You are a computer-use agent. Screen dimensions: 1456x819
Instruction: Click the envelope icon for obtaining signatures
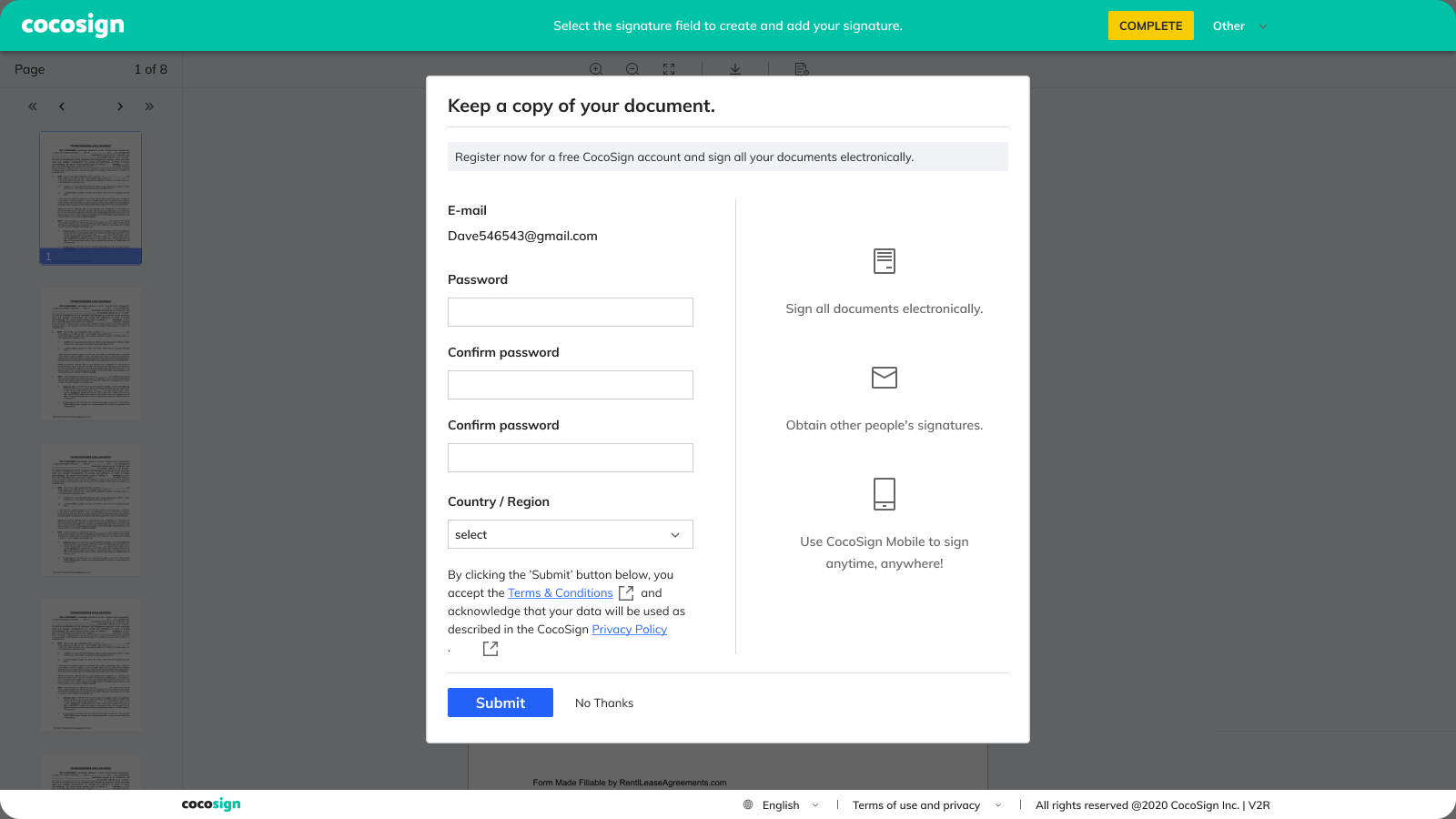[885, 378]
